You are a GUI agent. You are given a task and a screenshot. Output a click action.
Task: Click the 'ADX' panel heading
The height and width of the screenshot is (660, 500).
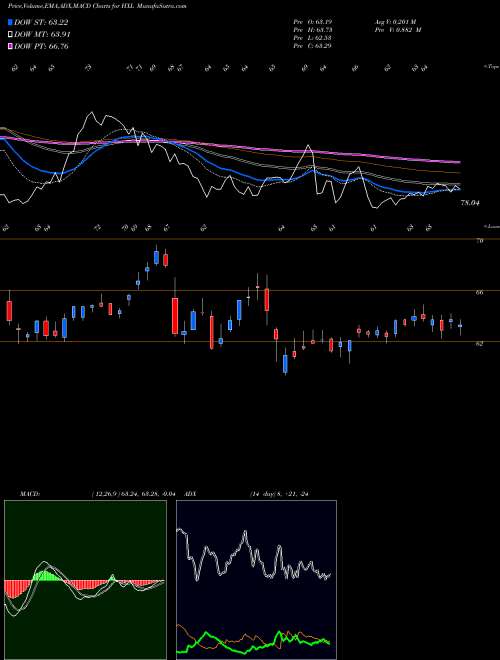(x=191, y=494)
